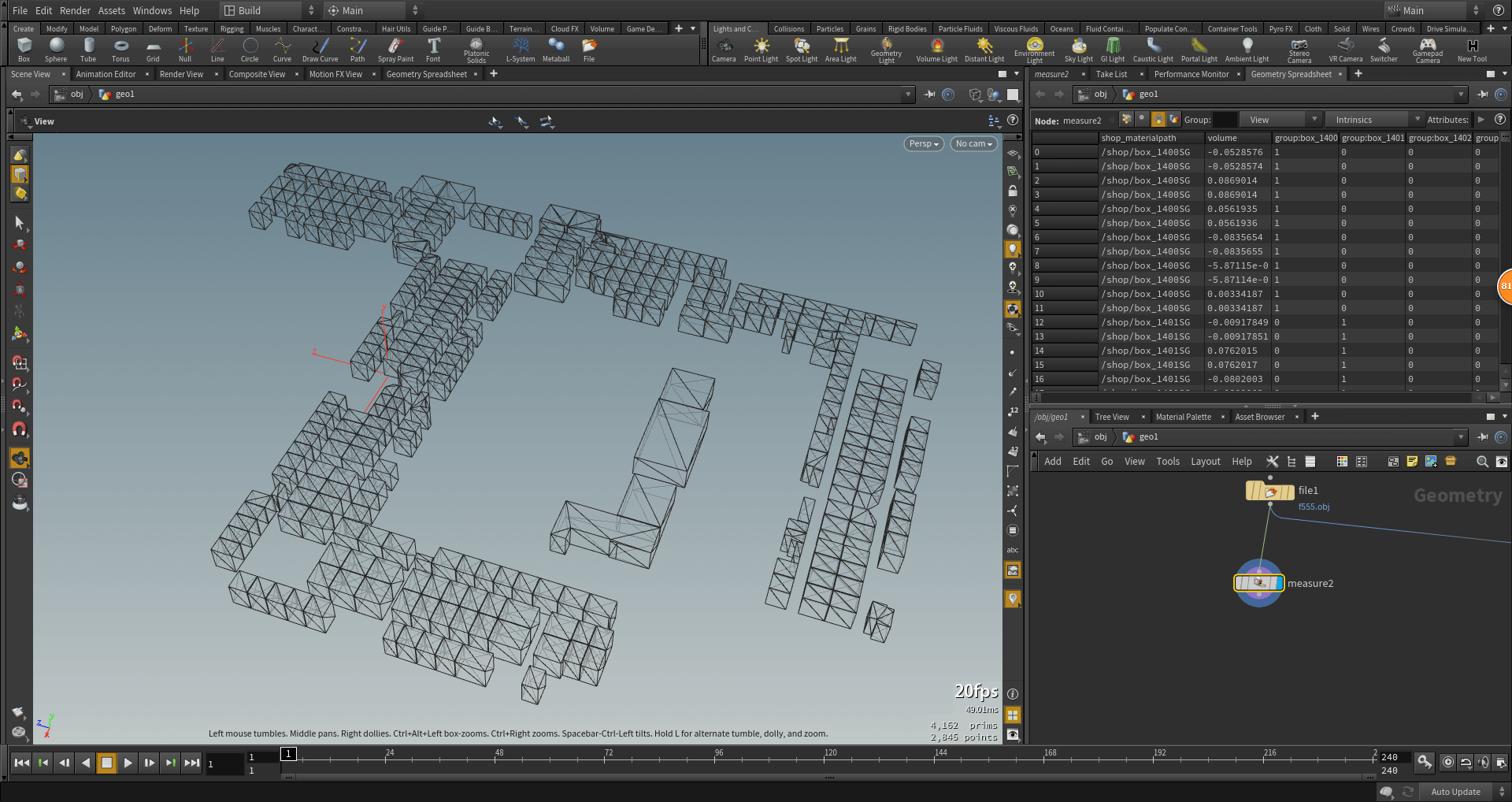
Task: Click the Layout menu in network editor
Action: click(1205, 462)
